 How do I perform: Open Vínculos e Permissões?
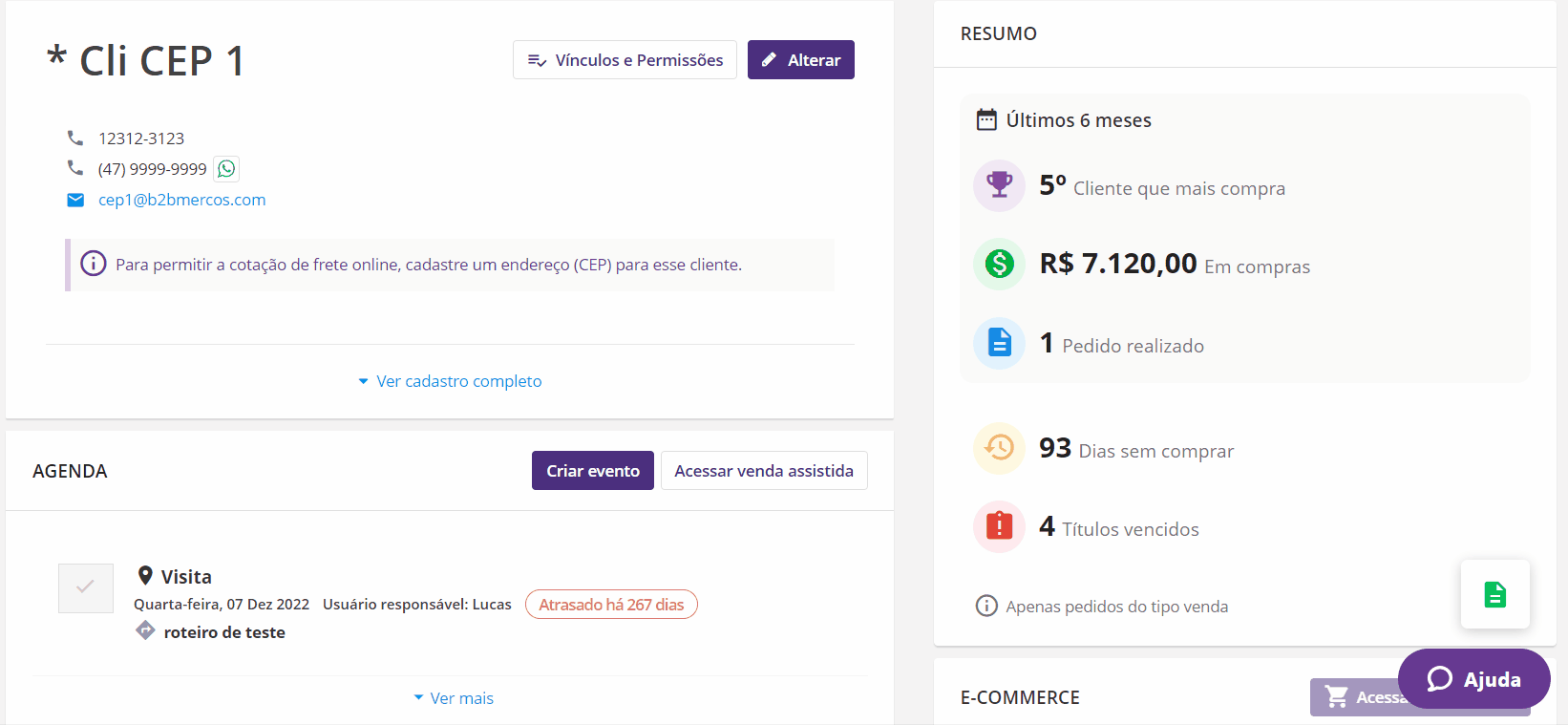point(625,60)
